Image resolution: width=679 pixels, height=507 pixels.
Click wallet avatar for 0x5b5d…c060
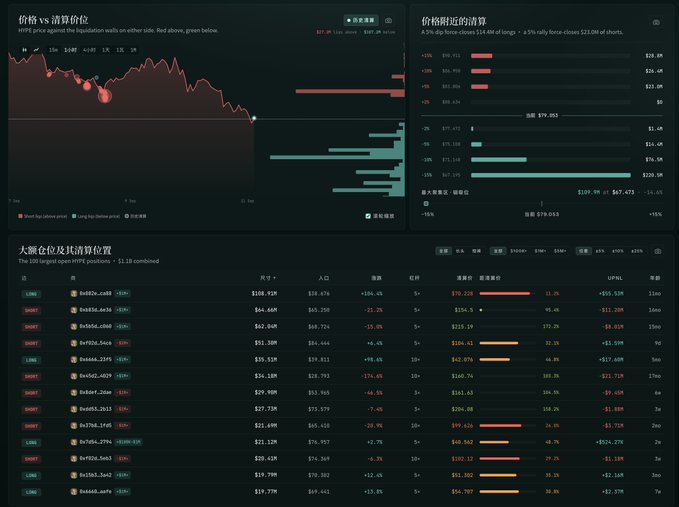pos(74,326)
